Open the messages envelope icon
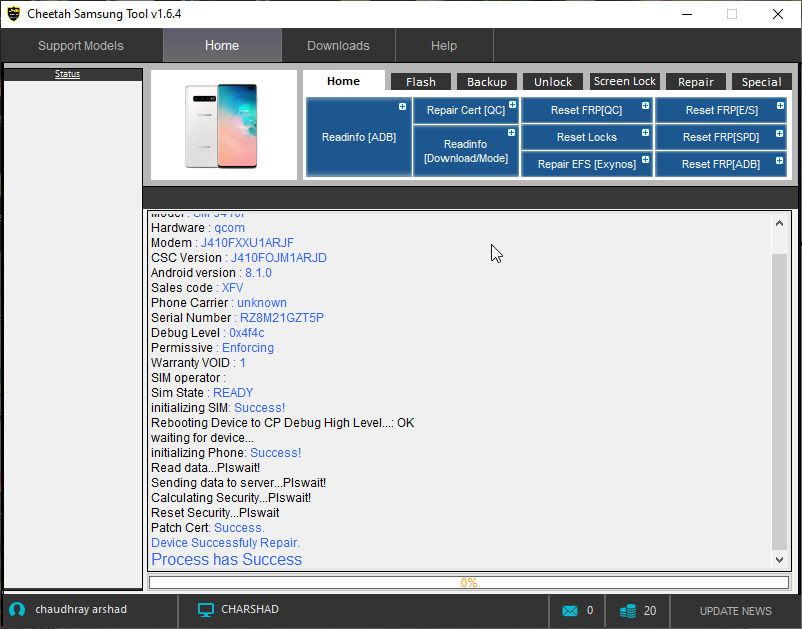 [570, 611]
